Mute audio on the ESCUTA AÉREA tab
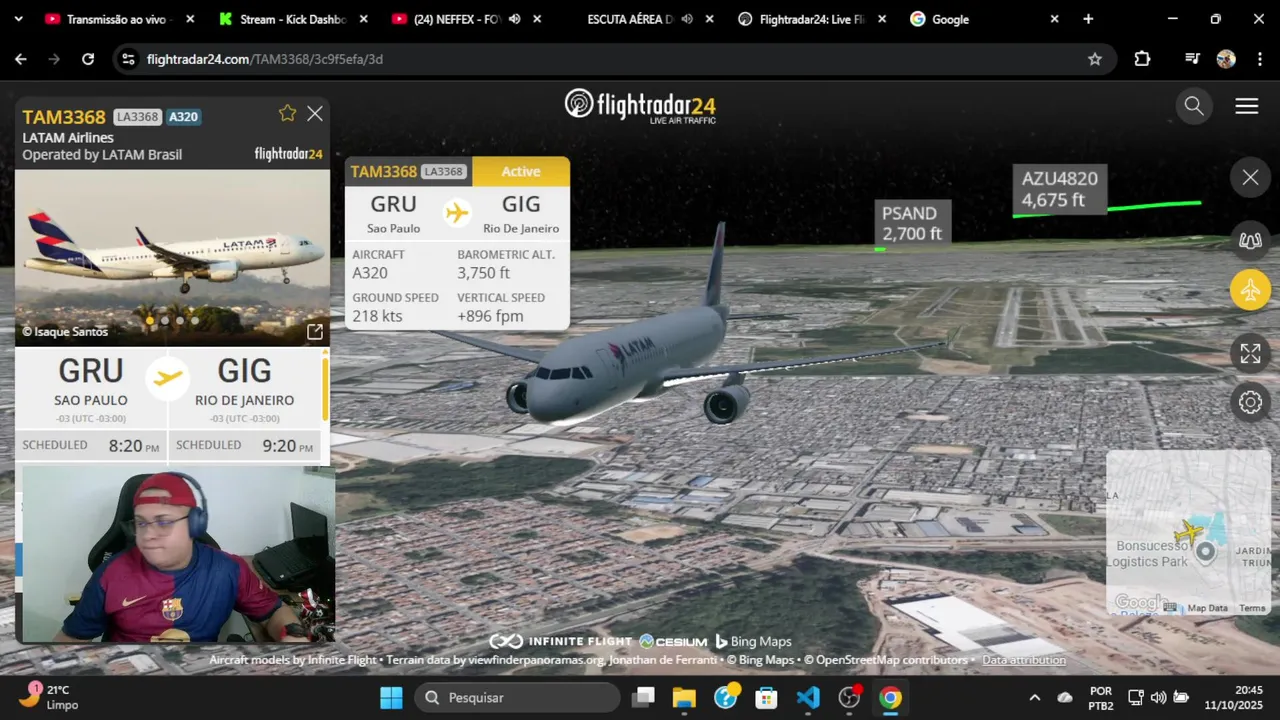The height and width of the screenshot is (720, 1280). point(687,19)
